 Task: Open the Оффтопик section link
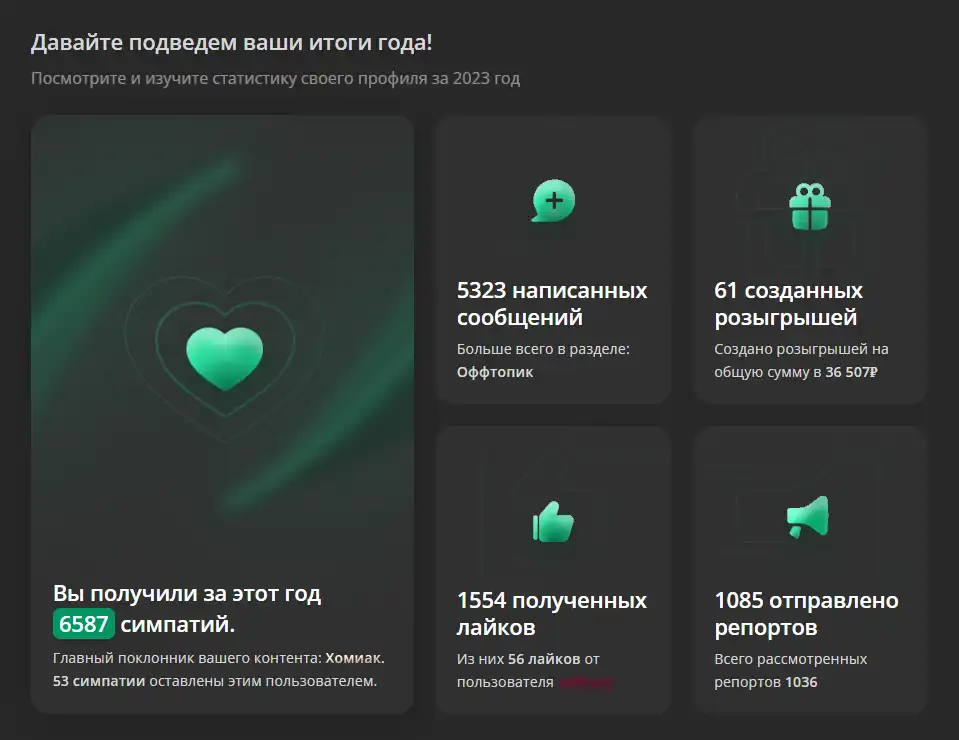pyautogui.click(x=495, y=372)
